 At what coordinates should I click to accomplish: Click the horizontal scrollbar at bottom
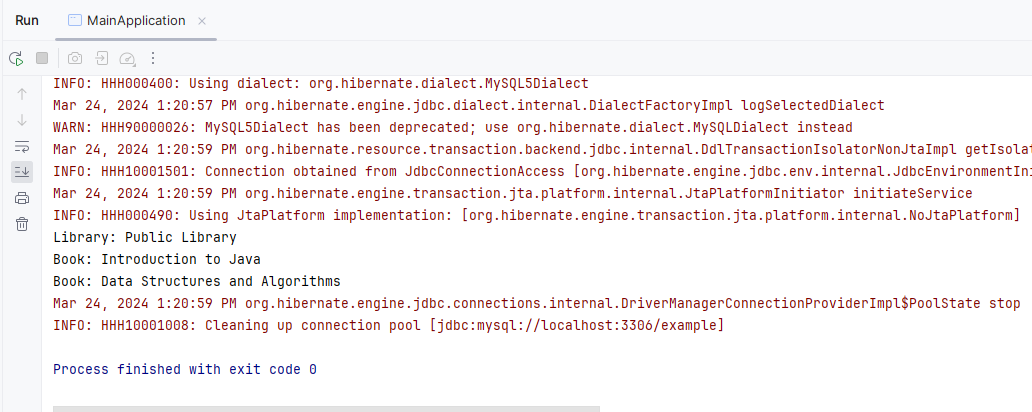[x=326, y=408]
